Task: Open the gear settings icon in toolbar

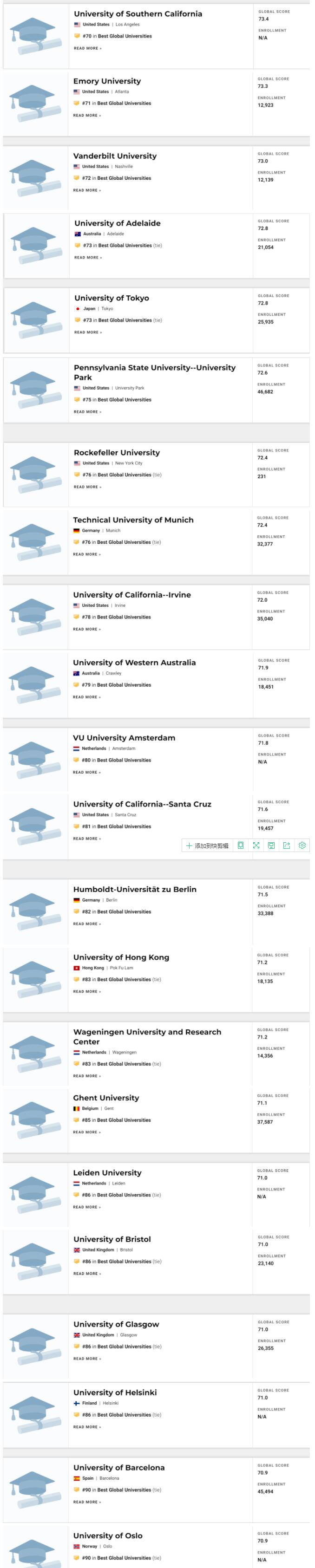Action: tap(302, 846)
